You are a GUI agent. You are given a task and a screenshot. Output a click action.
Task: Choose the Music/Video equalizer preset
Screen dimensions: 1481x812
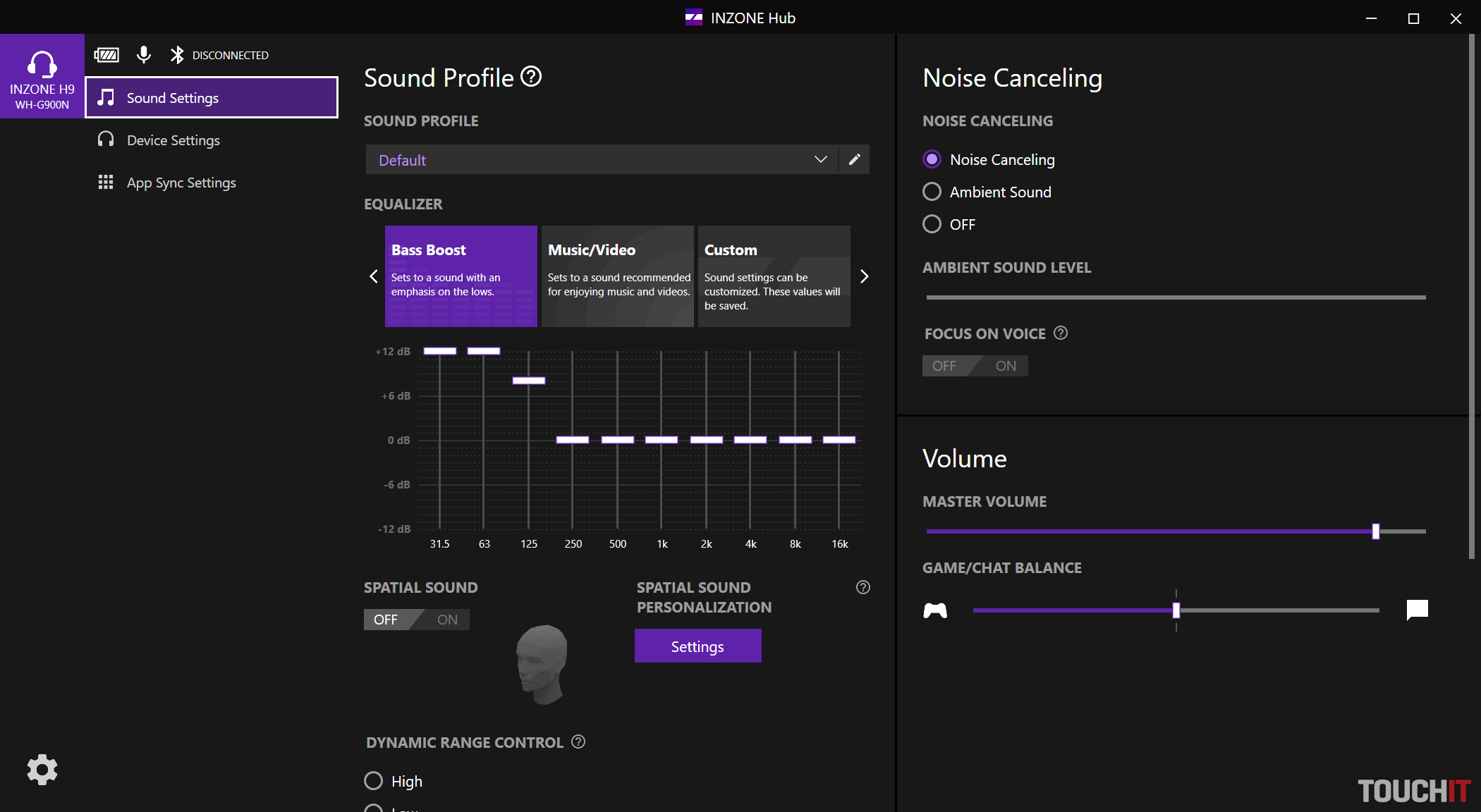pyautogui.click(x=617, y=276)
